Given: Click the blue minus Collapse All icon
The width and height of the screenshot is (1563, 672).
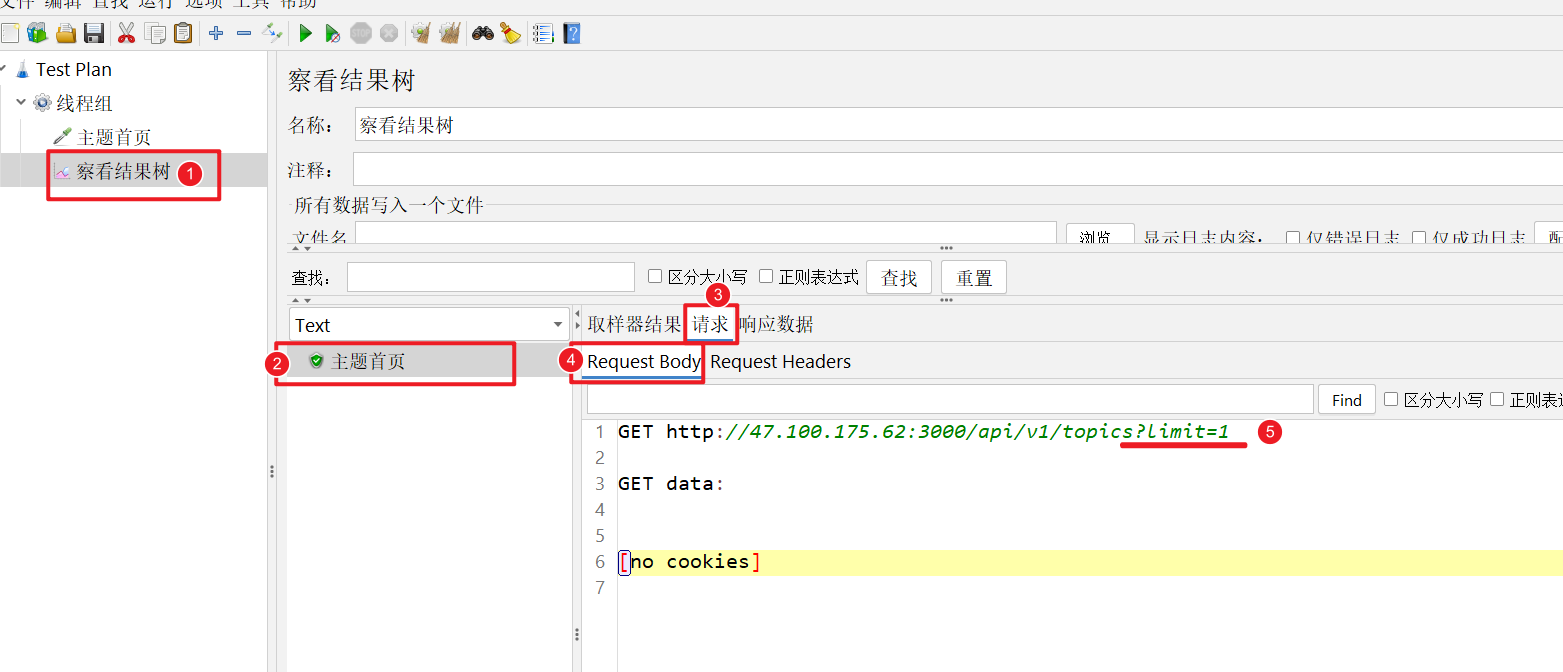Looking at the screenshot, I should (x=244, y=33).
